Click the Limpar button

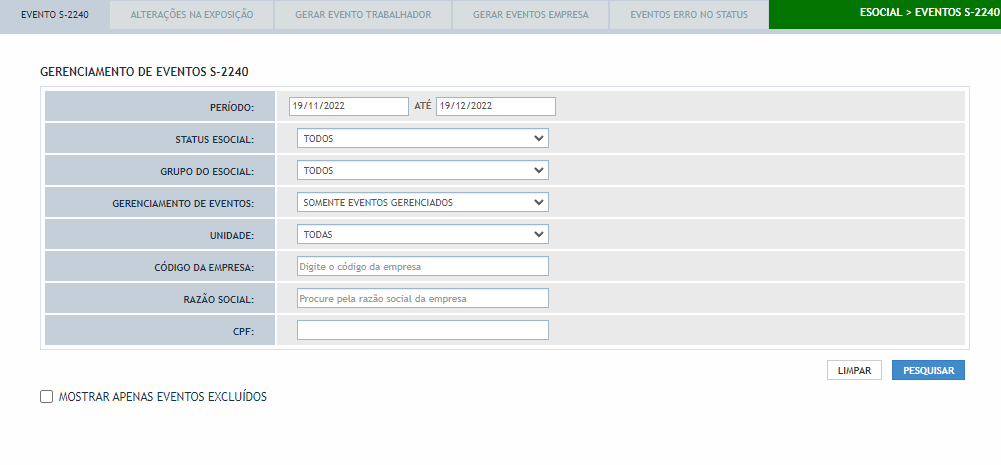[x=854, y=370]
